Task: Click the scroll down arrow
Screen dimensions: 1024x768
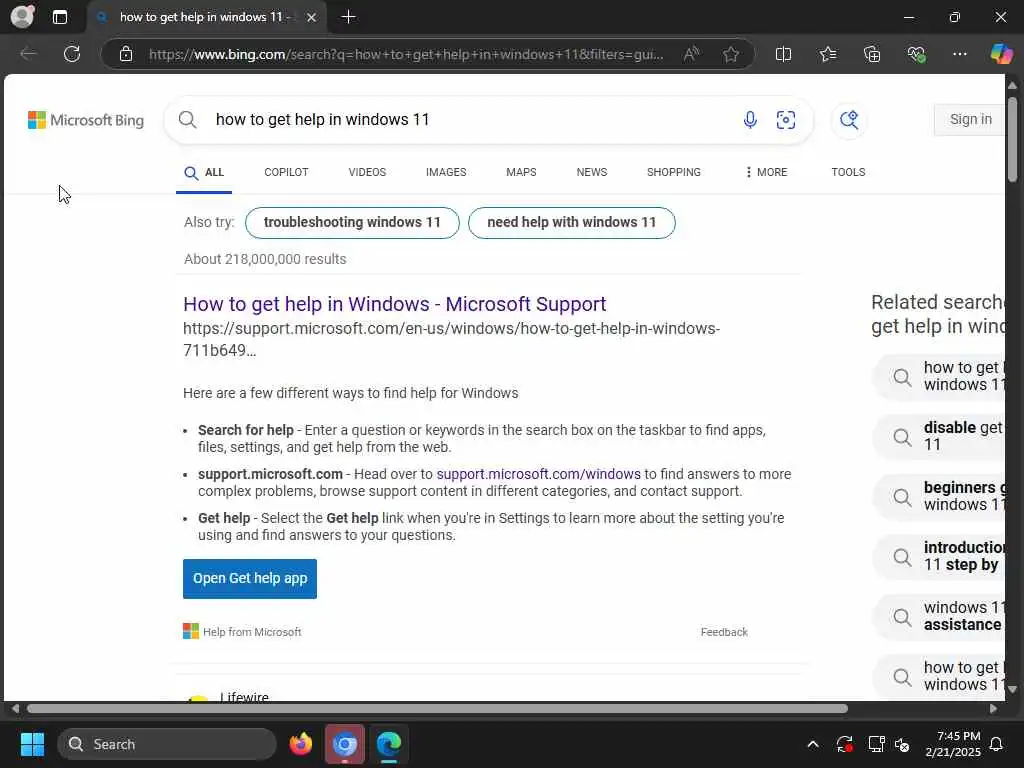Action: click(1012, 689)
